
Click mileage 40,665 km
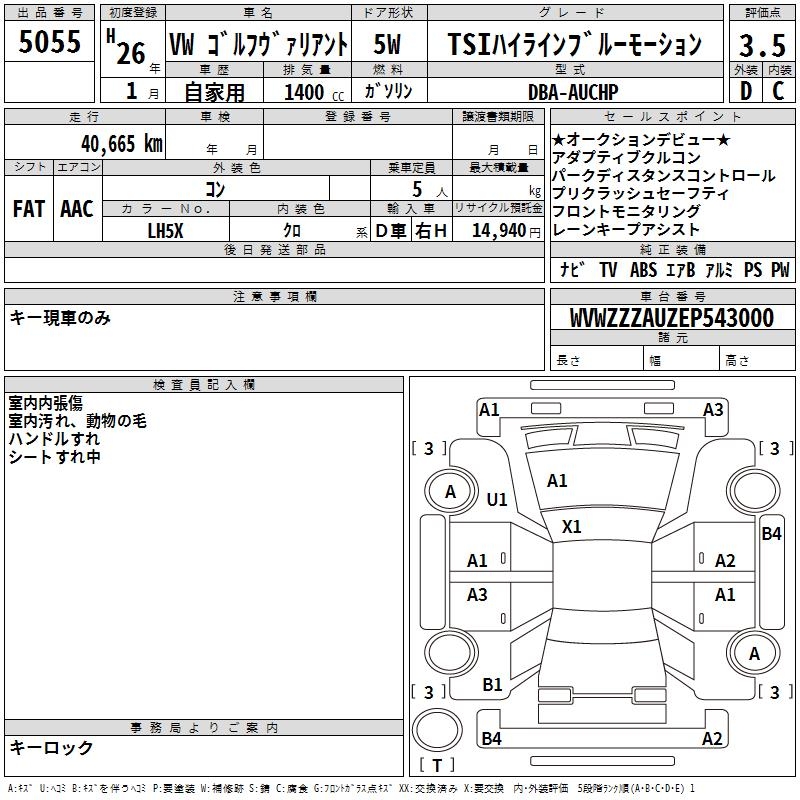tap(122, 144)
